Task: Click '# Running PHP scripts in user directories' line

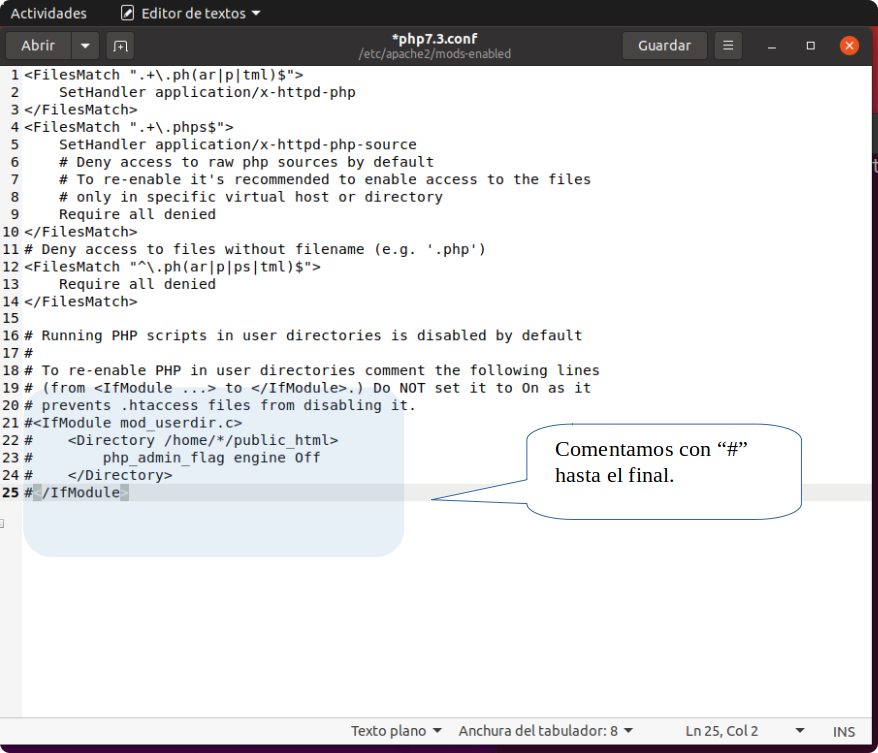Action: (x=303, y=336)
